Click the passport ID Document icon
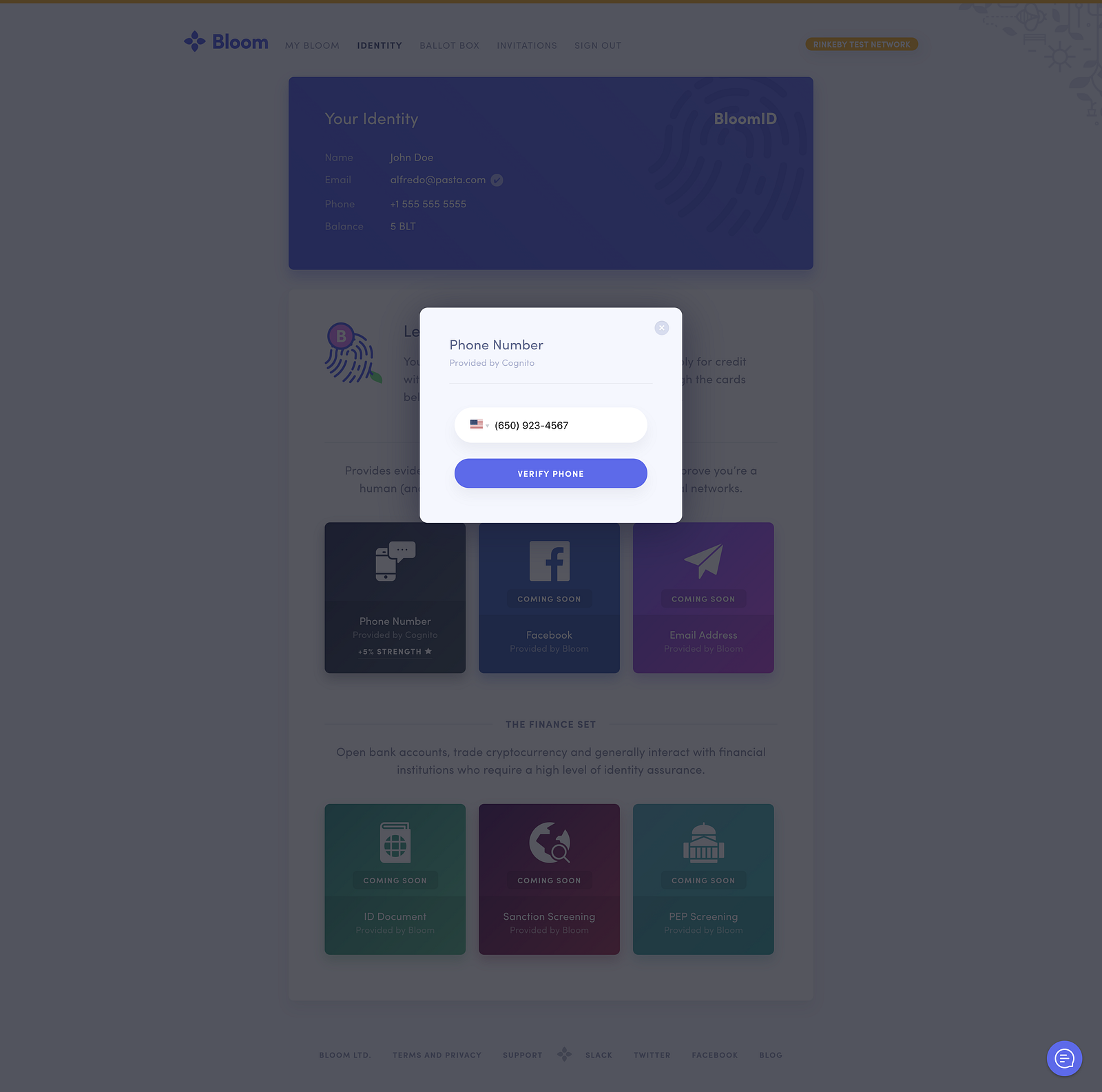This screenshot has width=1102, height=1092. coord(395,843)
